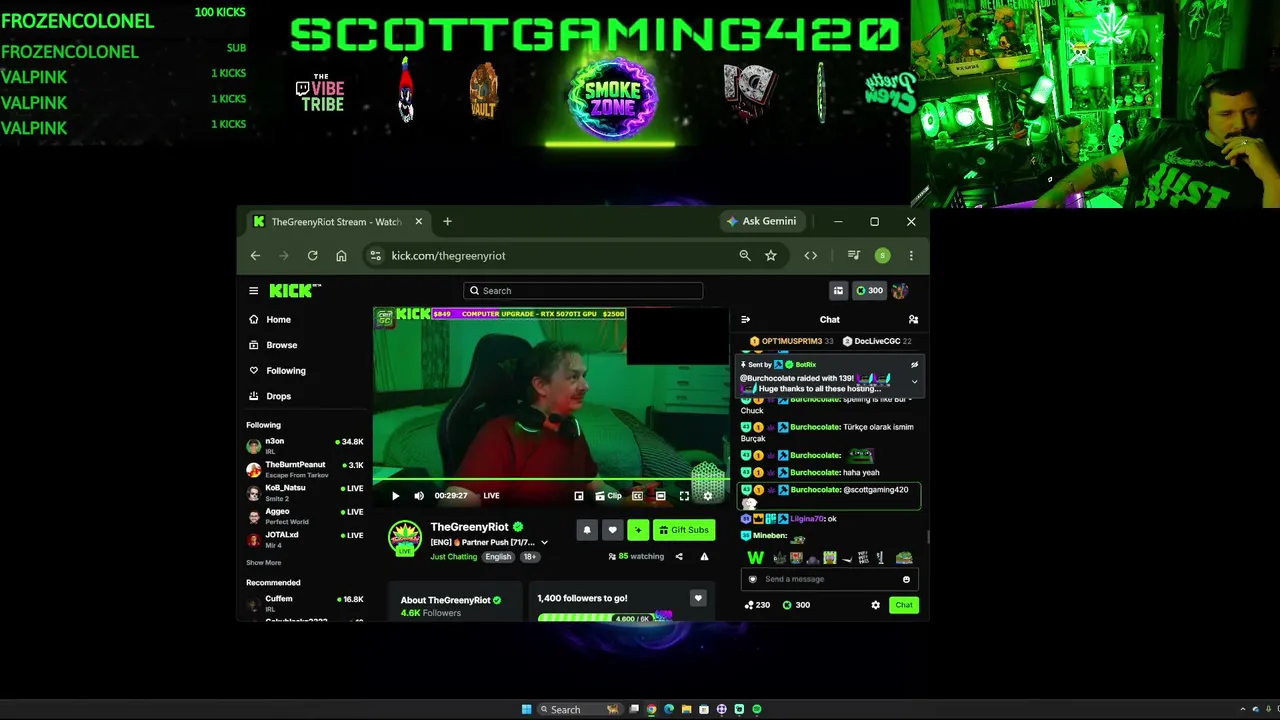The image size is (1280, 720).
Task: Click the Ask Gemini button
Action: click(762, 221)
